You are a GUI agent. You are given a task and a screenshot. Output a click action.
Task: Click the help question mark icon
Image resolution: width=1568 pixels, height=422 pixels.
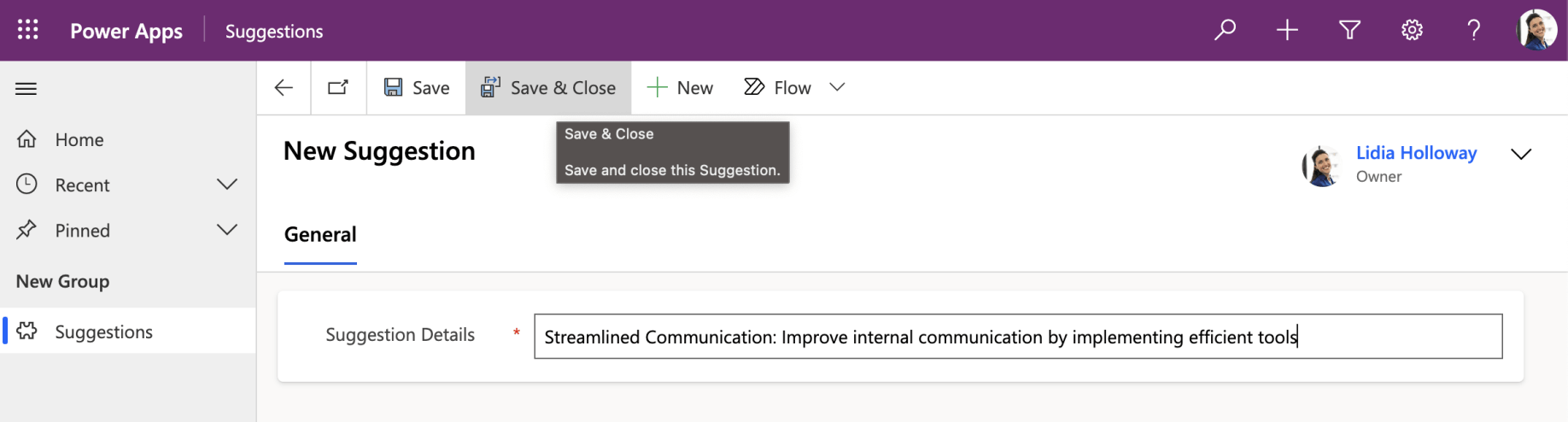[1474, 30]
